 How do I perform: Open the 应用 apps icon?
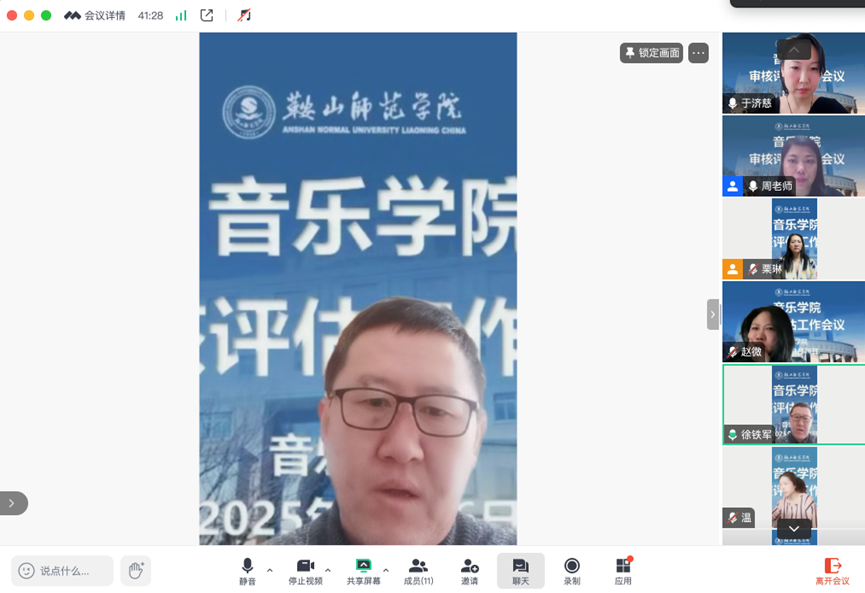coord(623,571)
